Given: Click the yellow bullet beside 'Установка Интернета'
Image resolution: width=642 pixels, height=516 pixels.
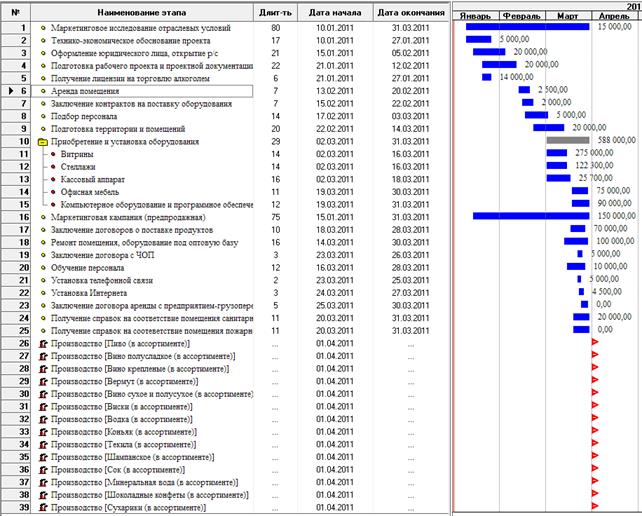Looking at the screenshot, I should [43, 292].
